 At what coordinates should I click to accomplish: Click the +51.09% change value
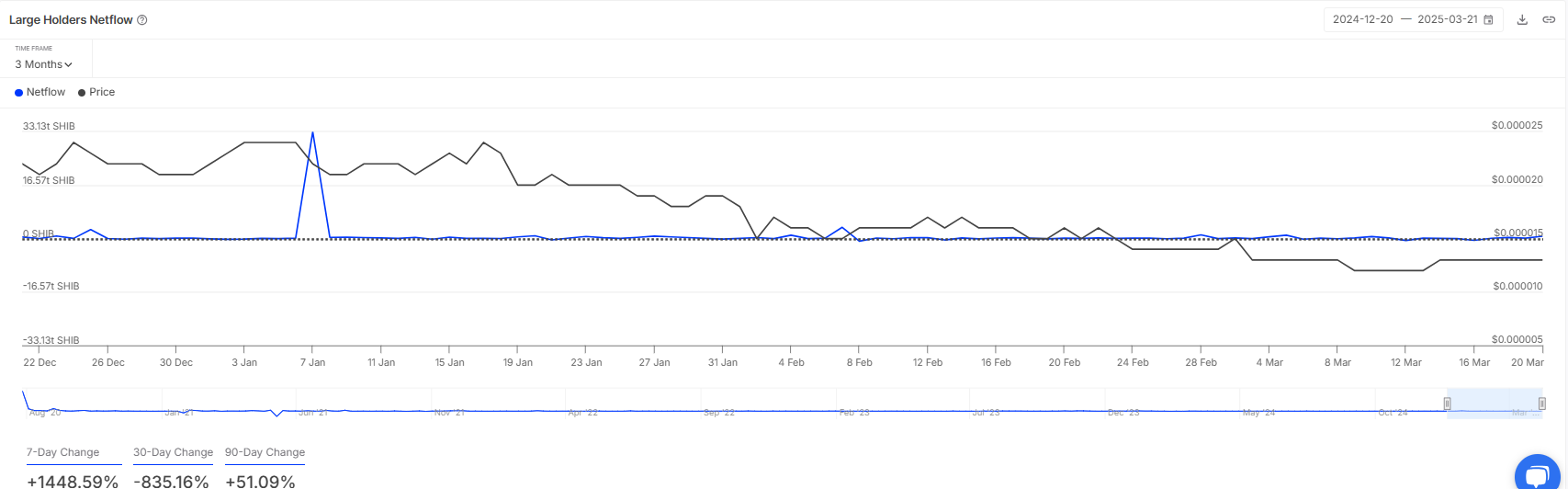pos(260,481)
